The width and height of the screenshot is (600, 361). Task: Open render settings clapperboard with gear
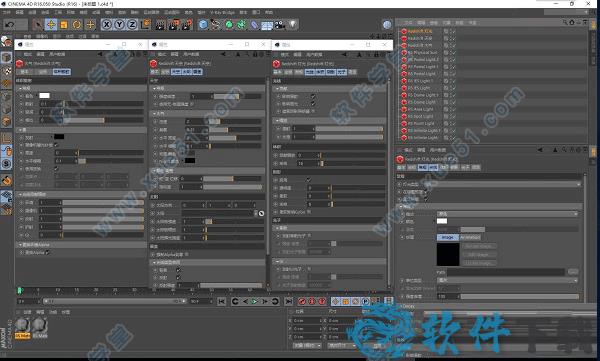[187, 25]
